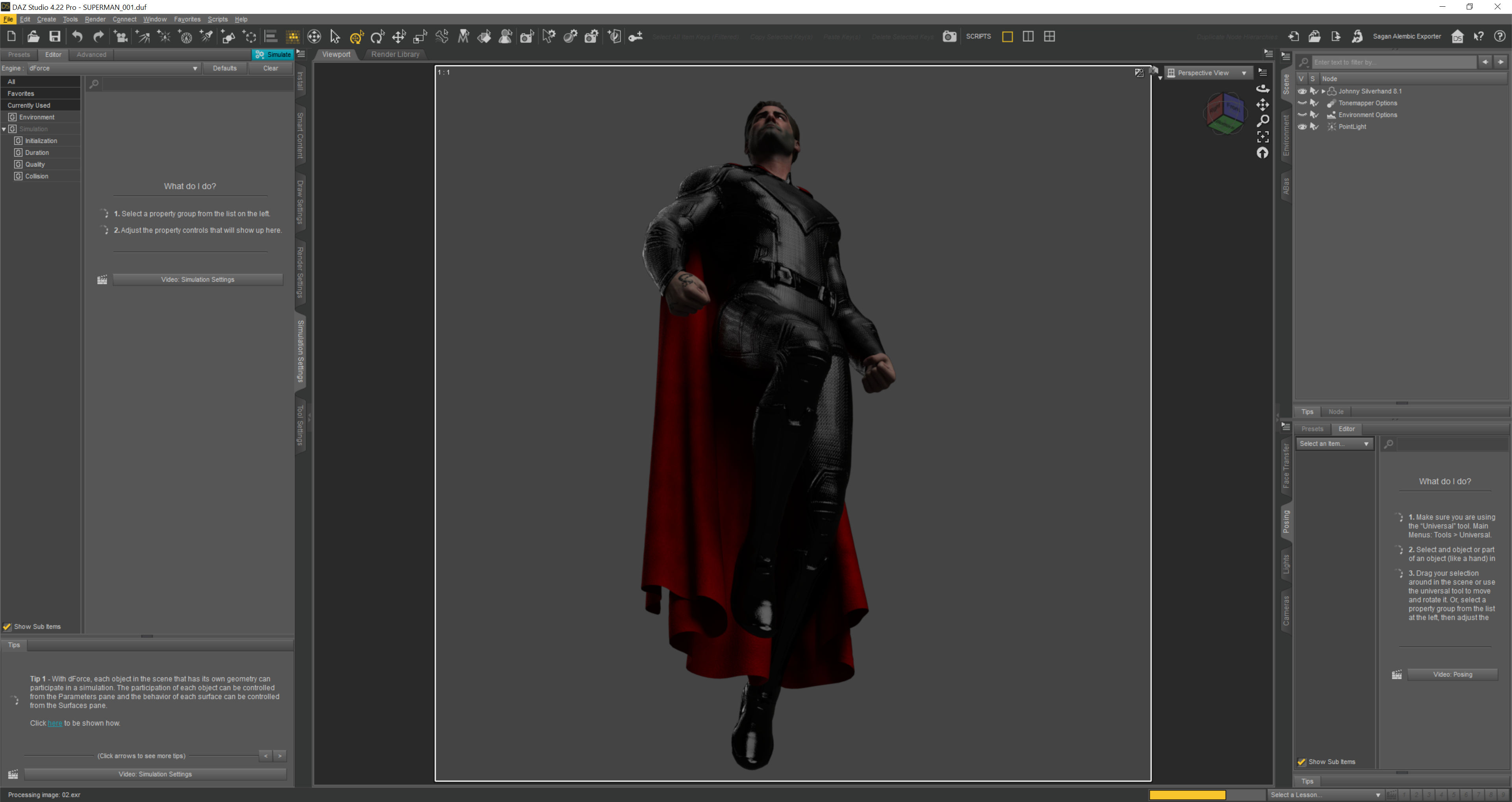Orbit the view with the rotate camera icon

point(1262,88)
